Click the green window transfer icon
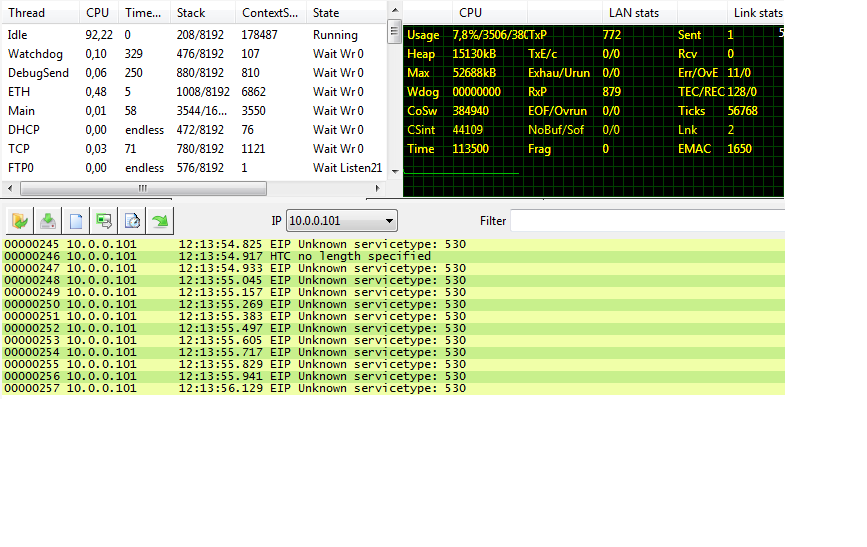 point(104,221)
